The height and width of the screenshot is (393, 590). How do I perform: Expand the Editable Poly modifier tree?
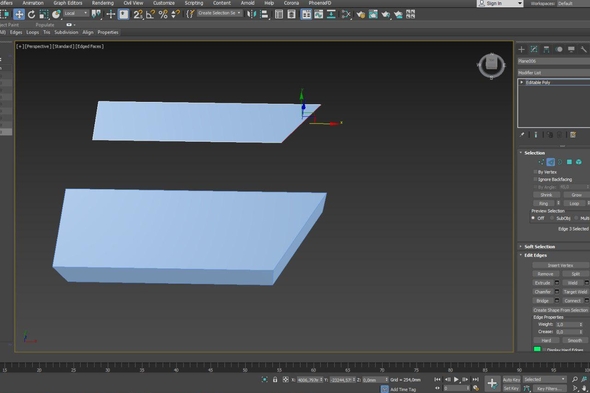point(522,82)
